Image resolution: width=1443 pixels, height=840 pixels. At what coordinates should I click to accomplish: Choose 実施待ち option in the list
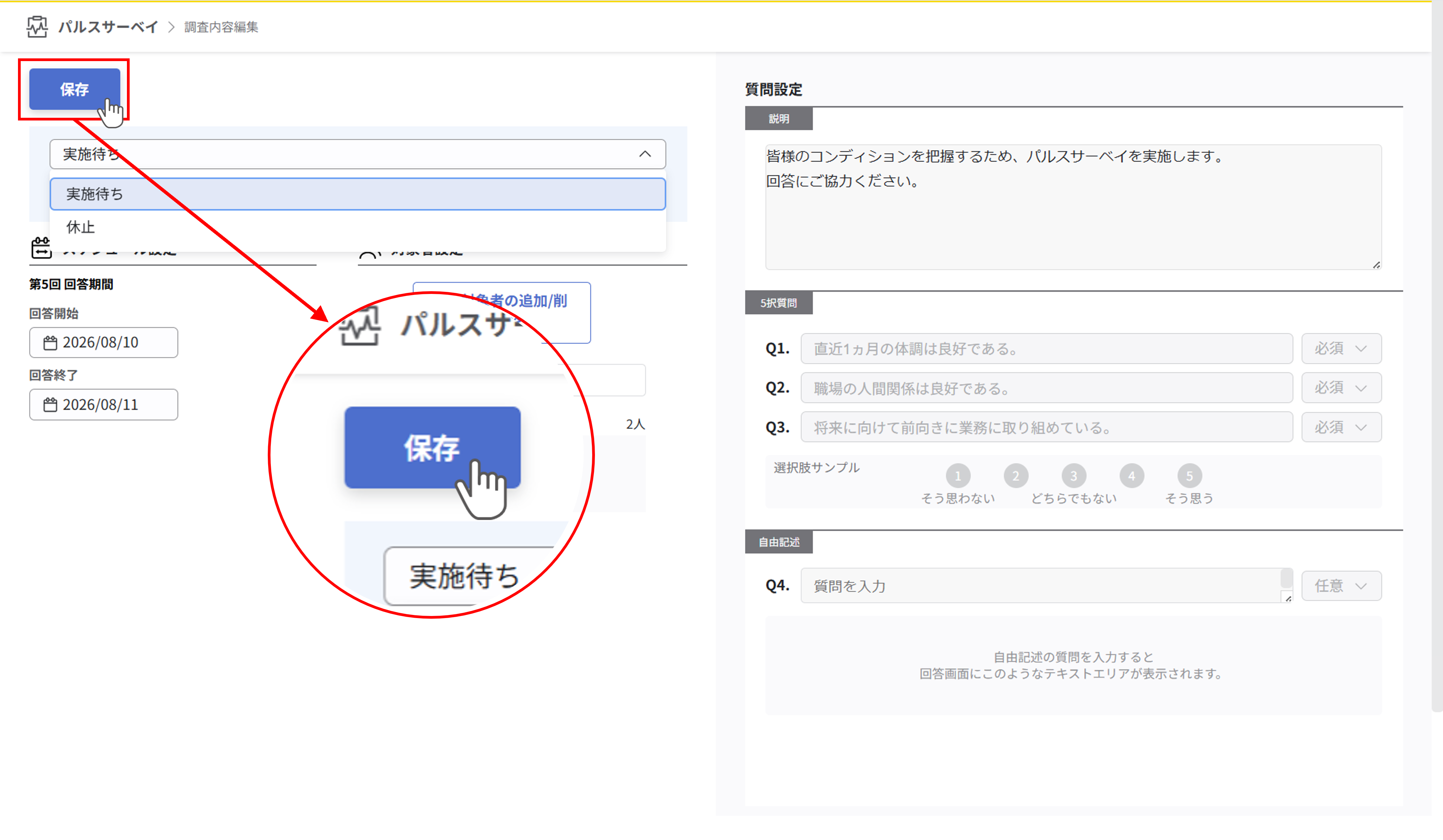pos(357,194)
